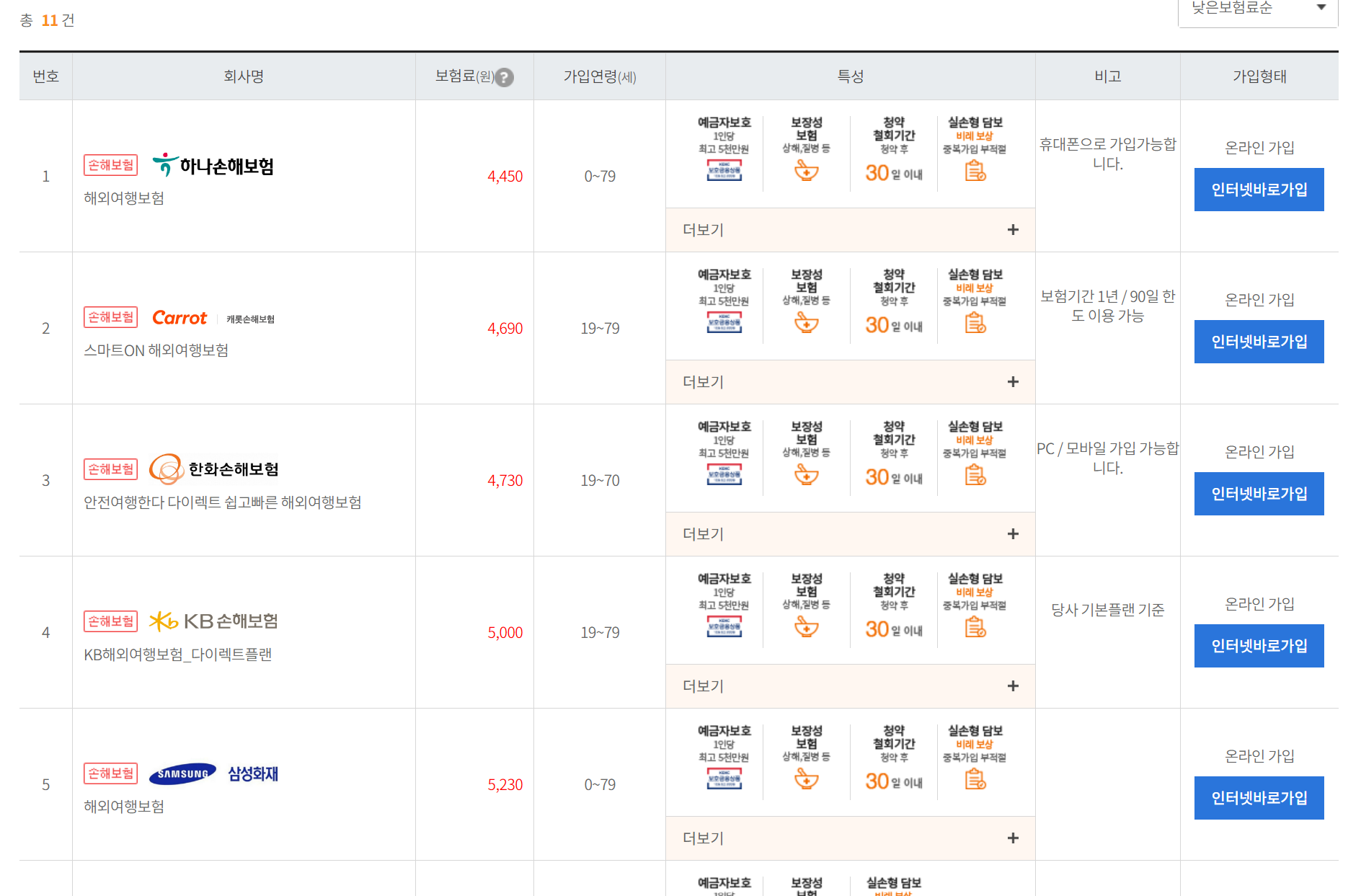Click the Samsung 삼성화재 logo

click(213, 773)
